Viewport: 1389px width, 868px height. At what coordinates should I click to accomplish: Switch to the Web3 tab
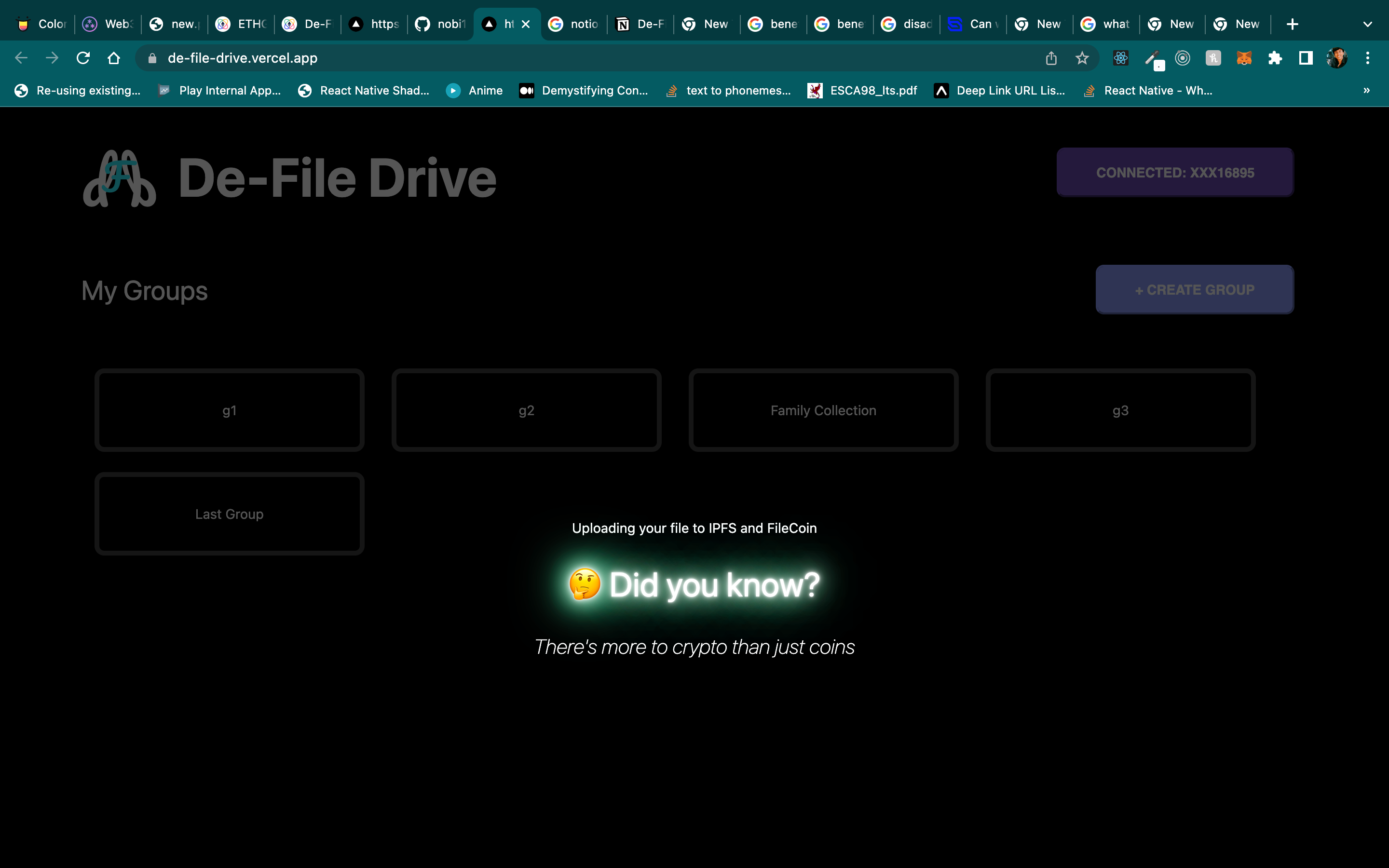[x=109, y=24]
